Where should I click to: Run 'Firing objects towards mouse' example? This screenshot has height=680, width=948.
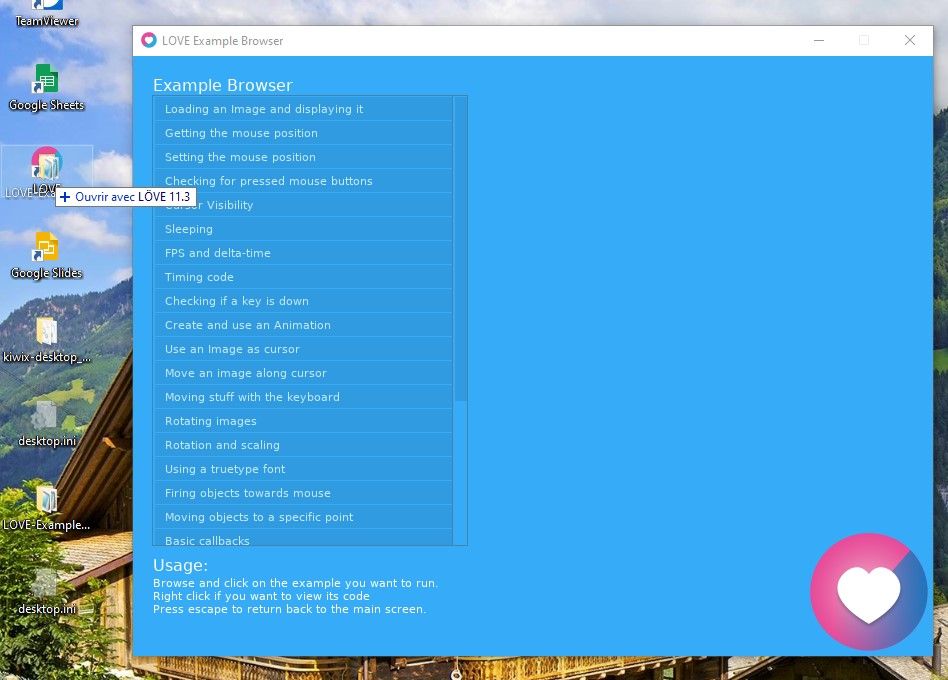tap(304, 493)
